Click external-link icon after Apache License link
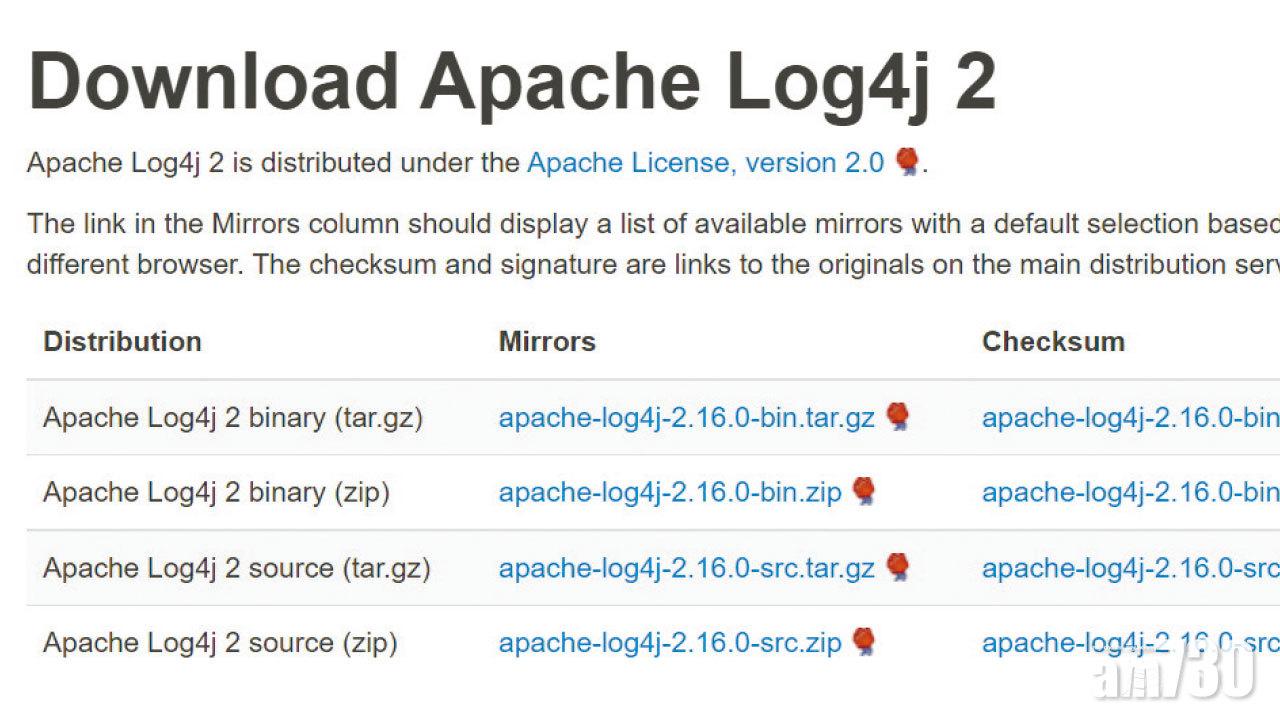1280x720 pixels. click(907, 162)
